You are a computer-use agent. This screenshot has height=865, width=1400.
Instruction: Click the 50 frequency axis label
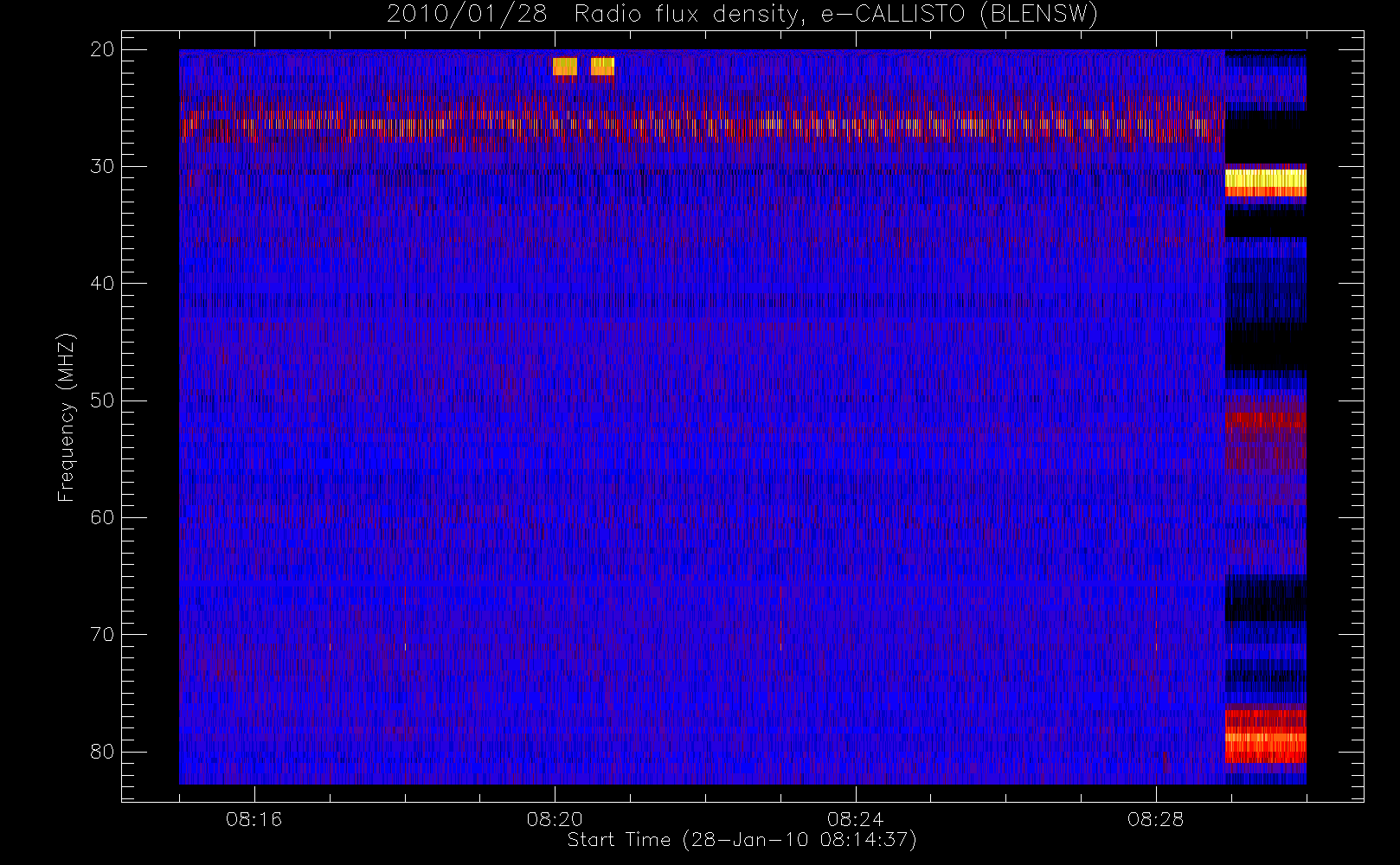102,400
